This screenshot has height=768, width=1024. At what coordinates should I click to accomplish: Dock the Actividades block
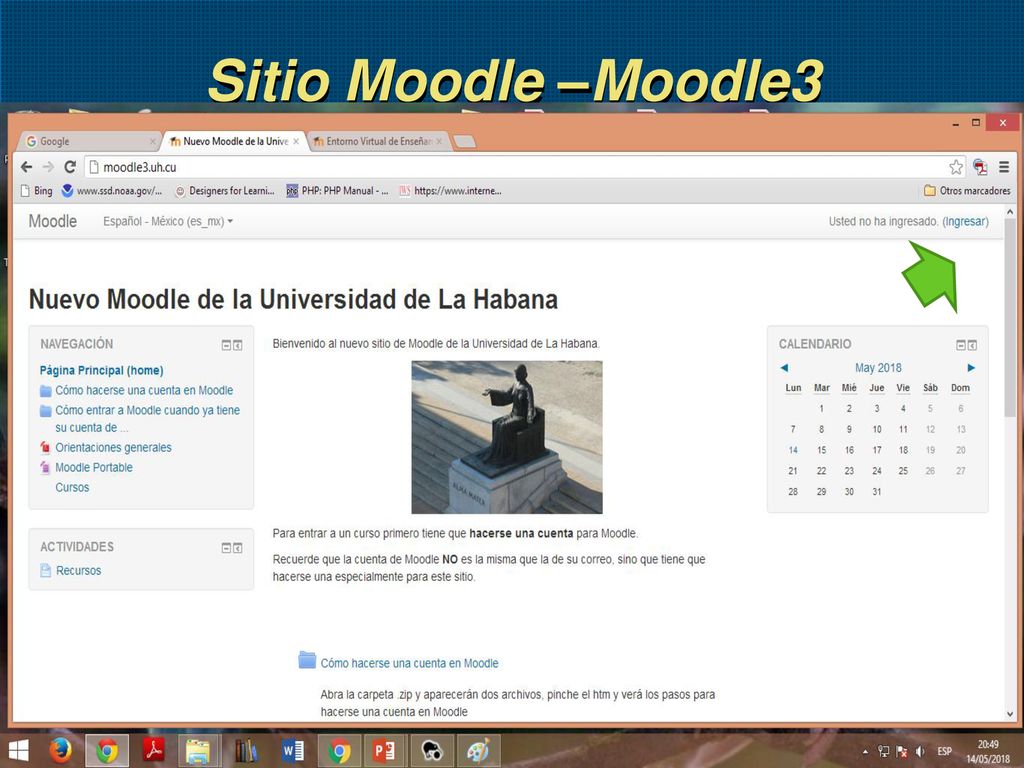238,548
